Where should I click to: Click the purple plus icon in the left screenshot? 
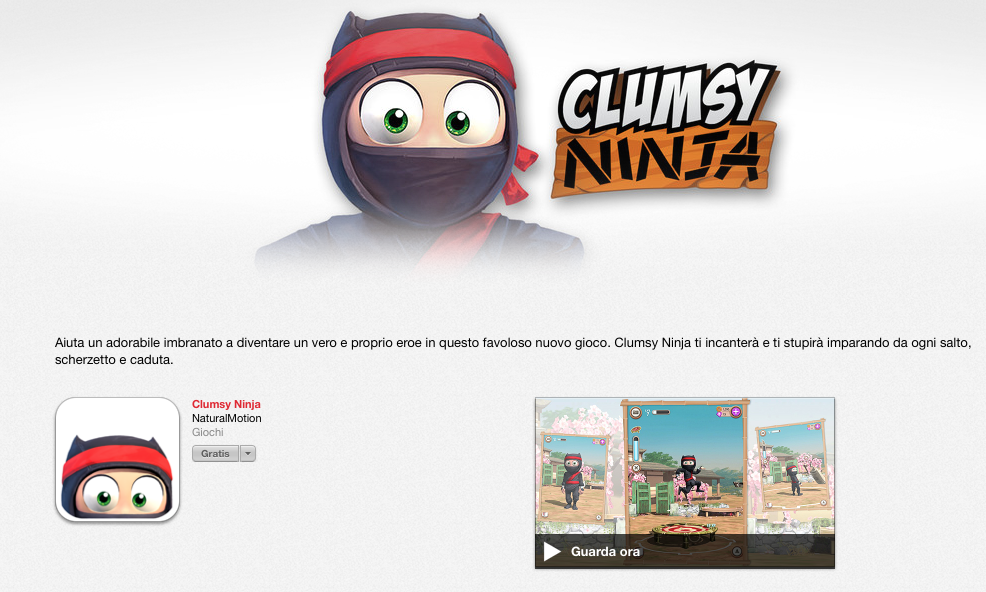coord(602,442)
